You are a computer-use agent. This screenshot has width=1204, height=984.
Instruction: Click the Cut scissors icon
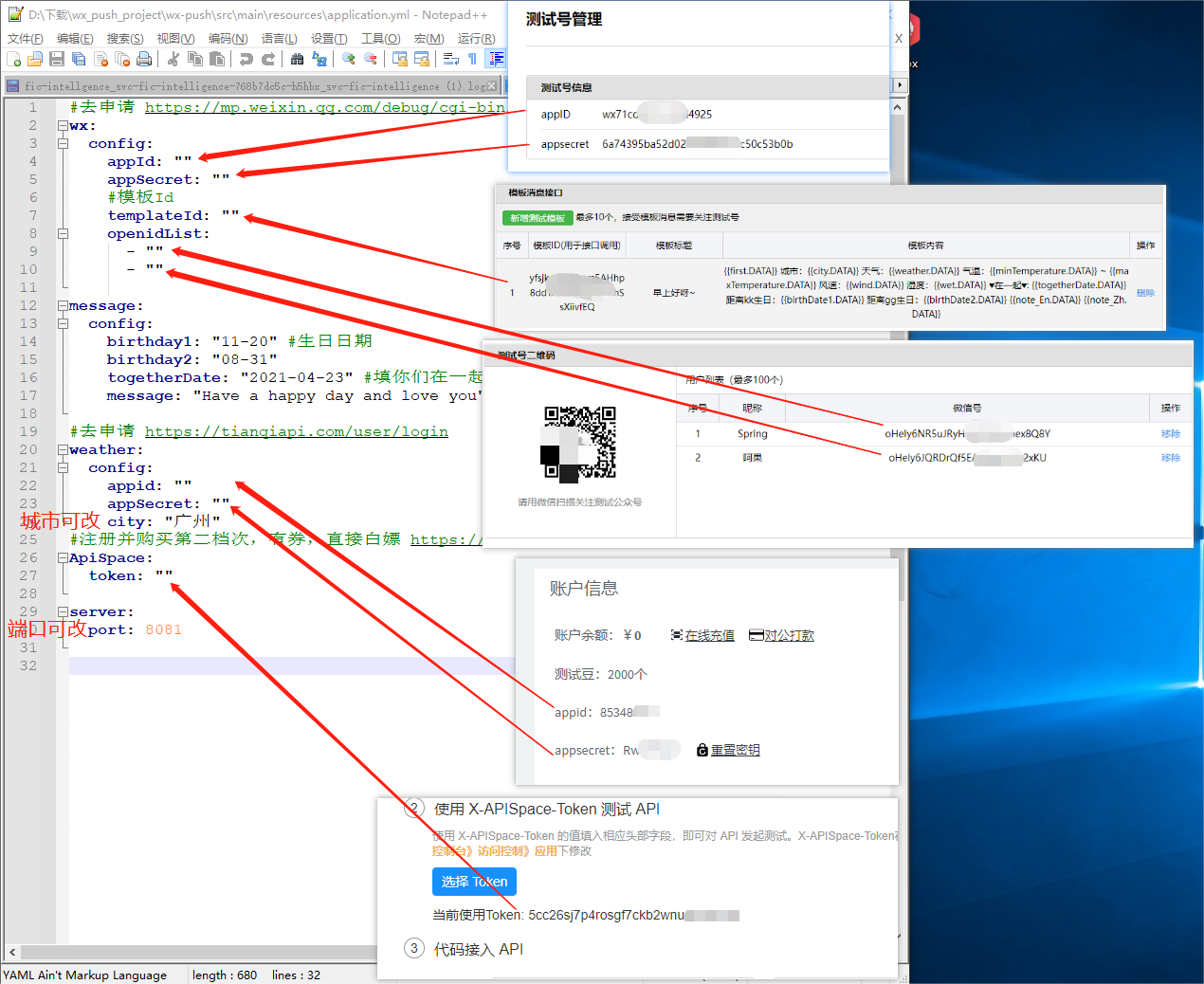[173, 59]
